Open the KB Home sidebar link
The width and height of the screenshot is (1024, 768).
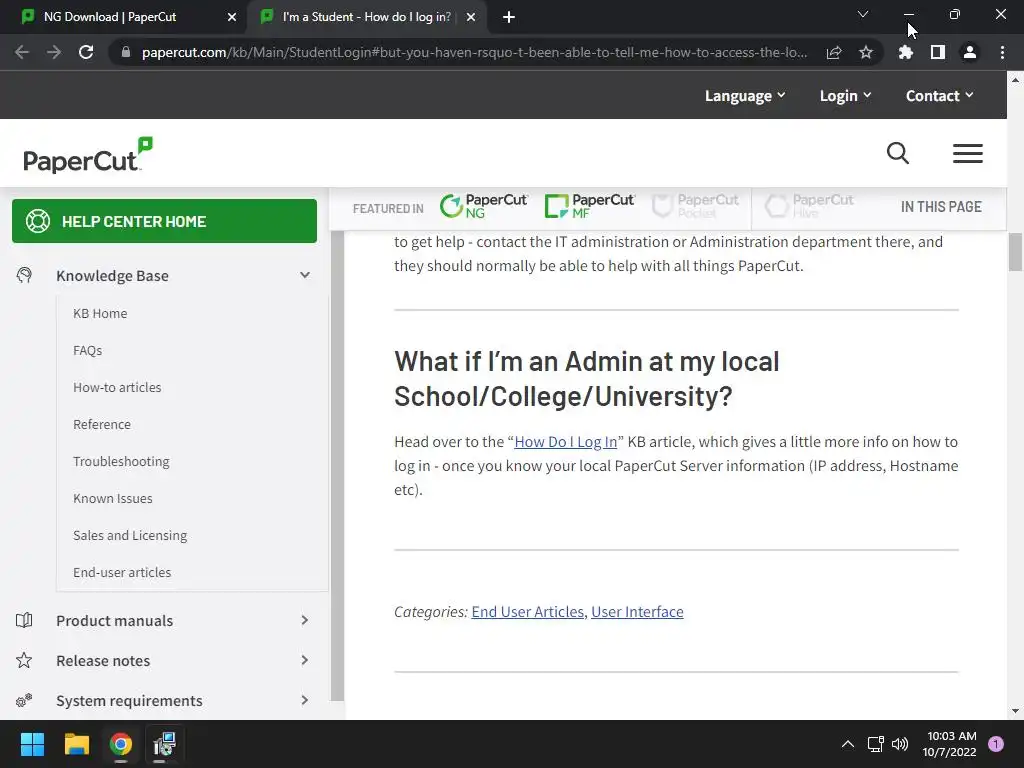point(100,313)
